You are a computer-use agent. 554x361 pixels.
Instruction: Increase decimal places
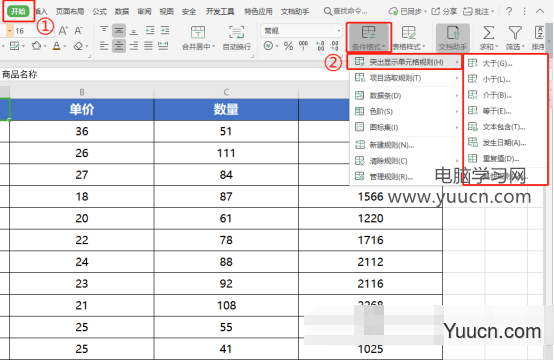(320, 46)
